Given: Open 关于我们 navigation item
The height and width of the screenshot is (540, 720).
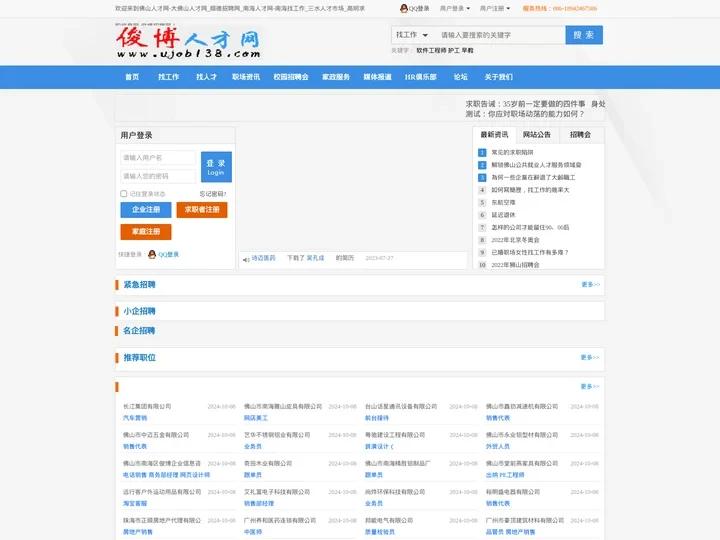Looking at the screenshot, I should [499, 77].
